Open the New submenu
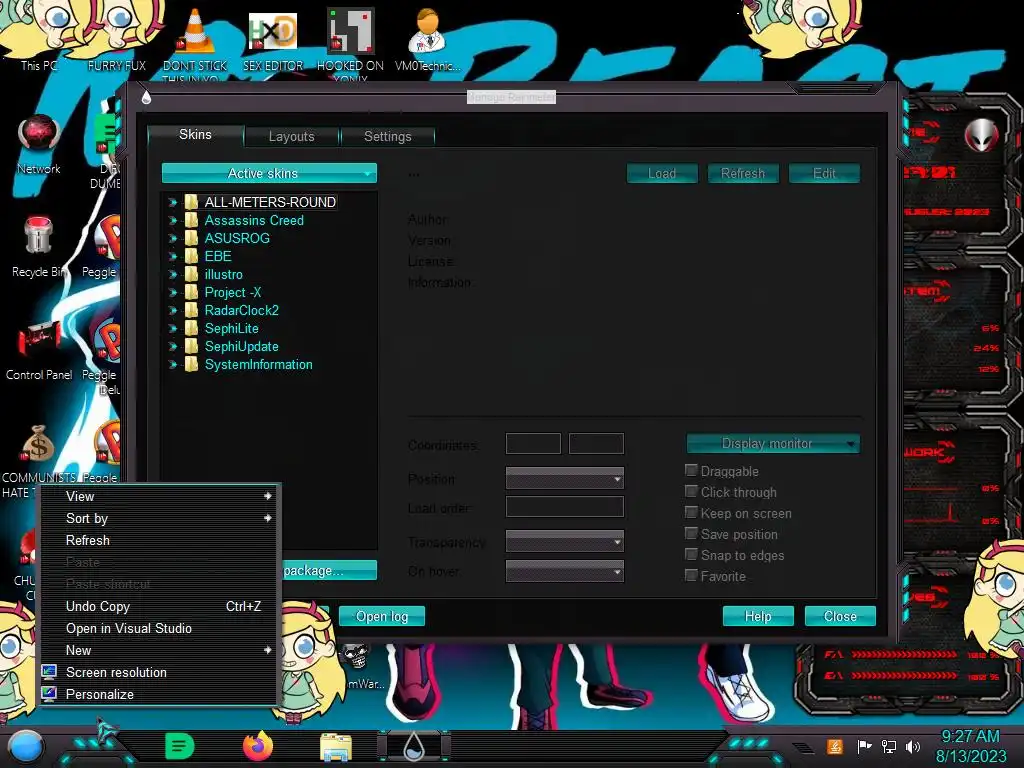This screenshot has width=1024, height=768. pos(159,650)
